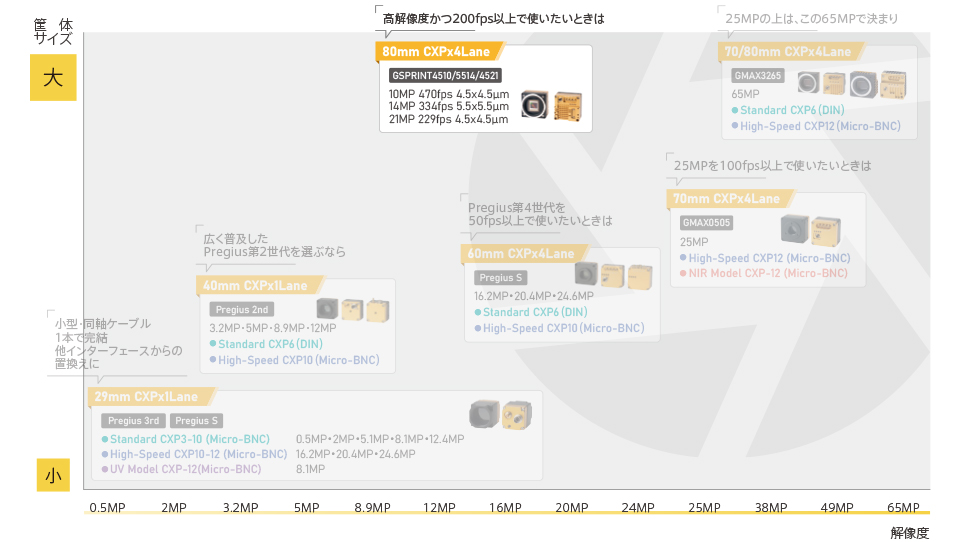Click High-Speed CXP10 link in 40mm card
This screenshot has height=542, width=960.
[298, 360]
